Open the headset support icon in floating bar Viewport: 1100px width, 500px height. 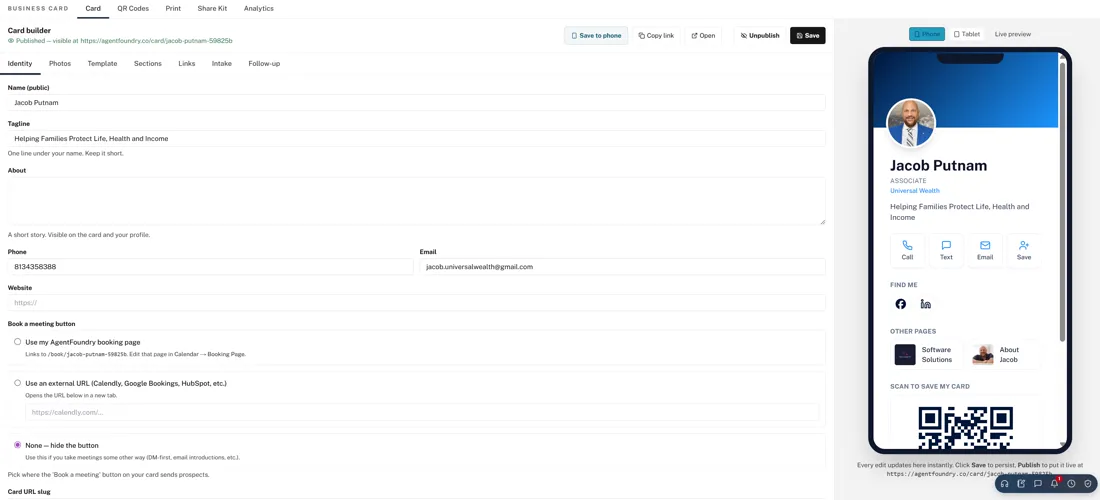click(x=1005, y=483)
